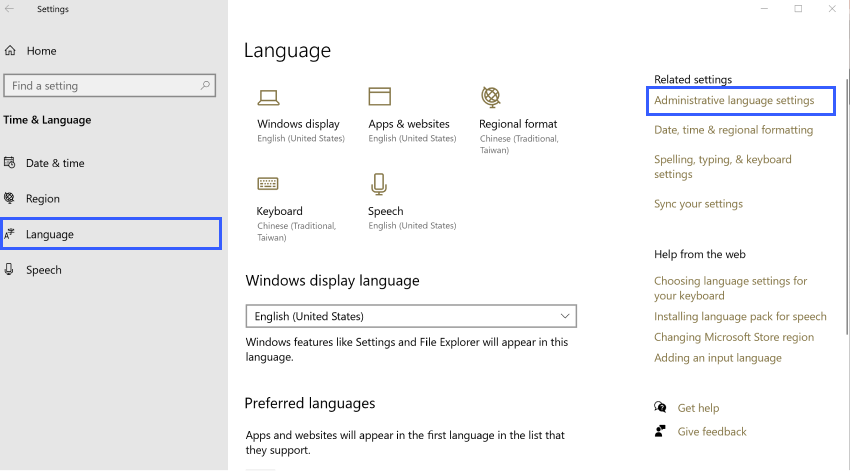The height and width of the screenshot is (471, 850).
Task: Click the Get help chat icon
Action: (x=660, y=408)
